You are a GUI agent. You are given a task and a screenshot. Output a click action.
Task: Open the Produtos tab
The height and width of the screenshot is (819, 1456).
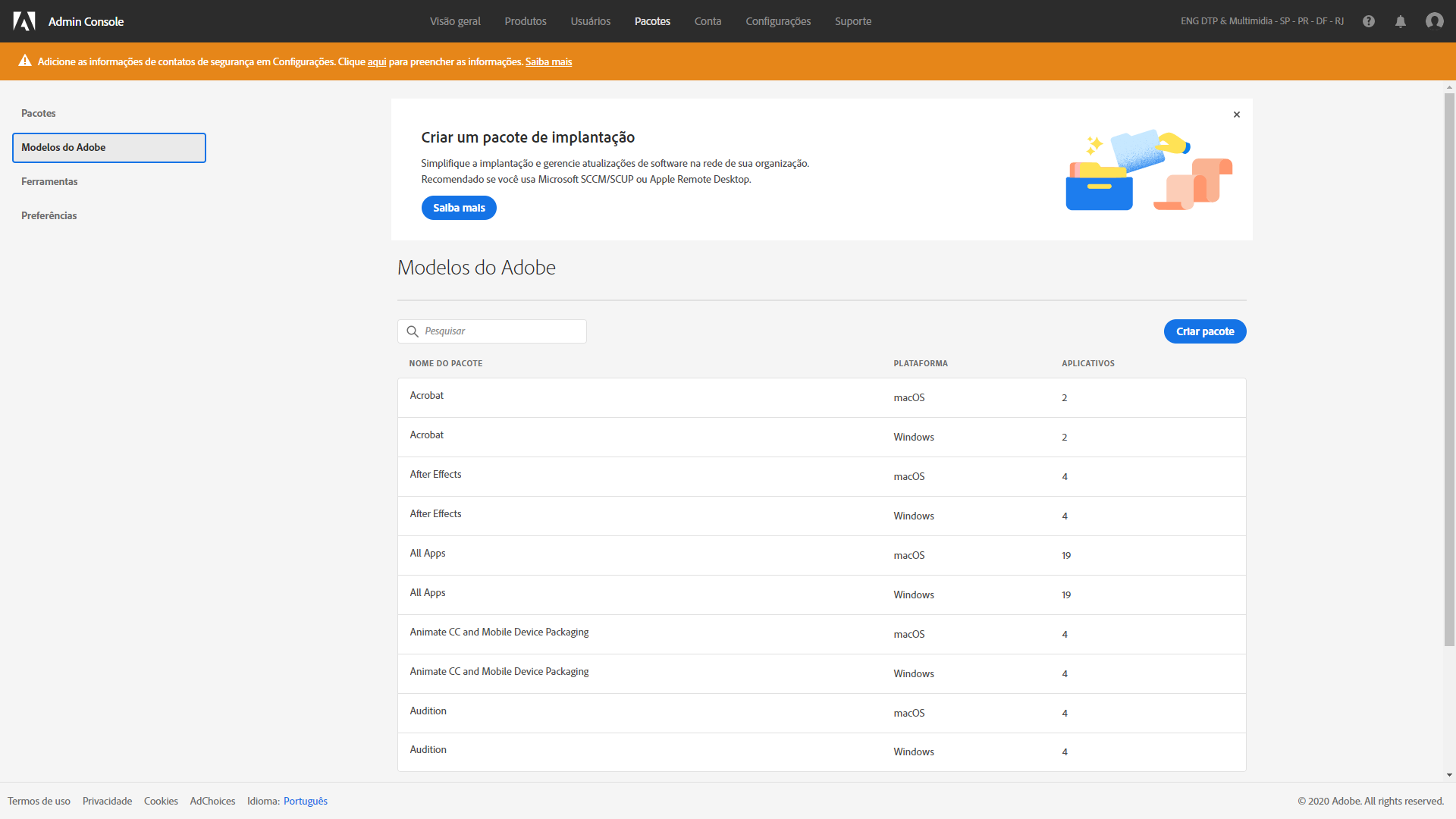tap(526, 21)
